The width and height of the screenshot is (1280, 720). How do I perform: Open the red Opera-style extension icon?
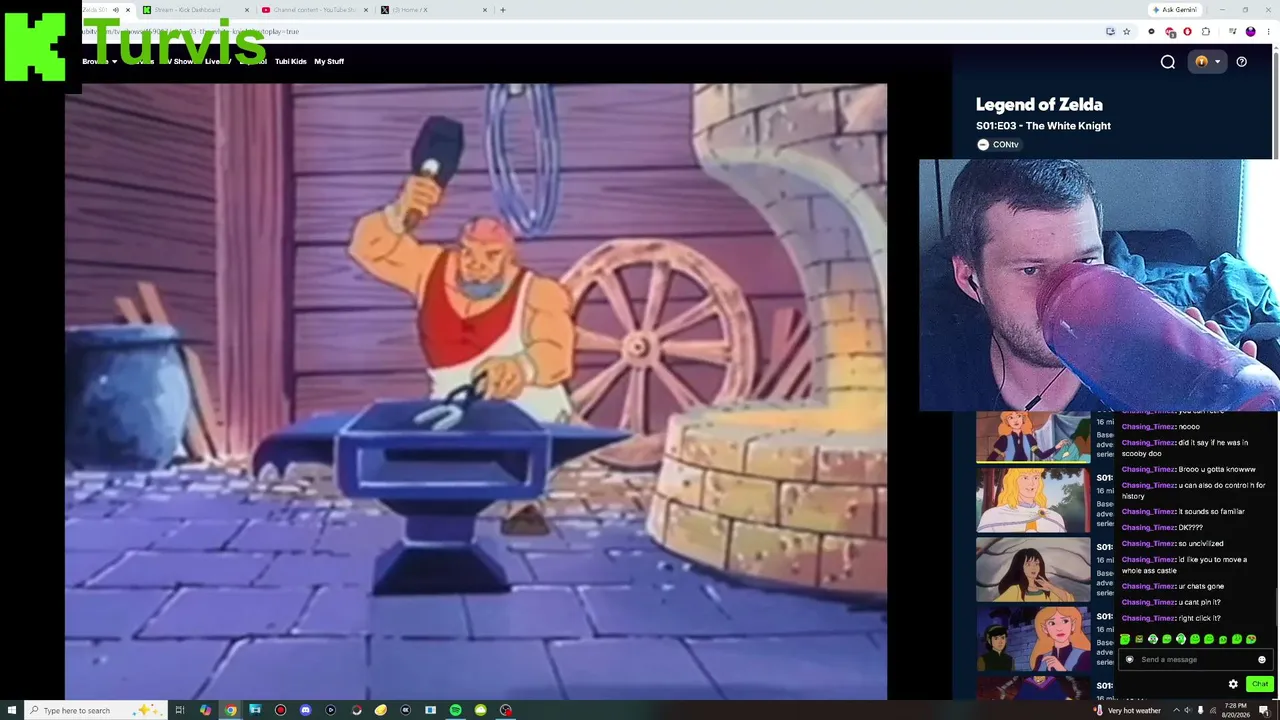[x=1187, y=32]
